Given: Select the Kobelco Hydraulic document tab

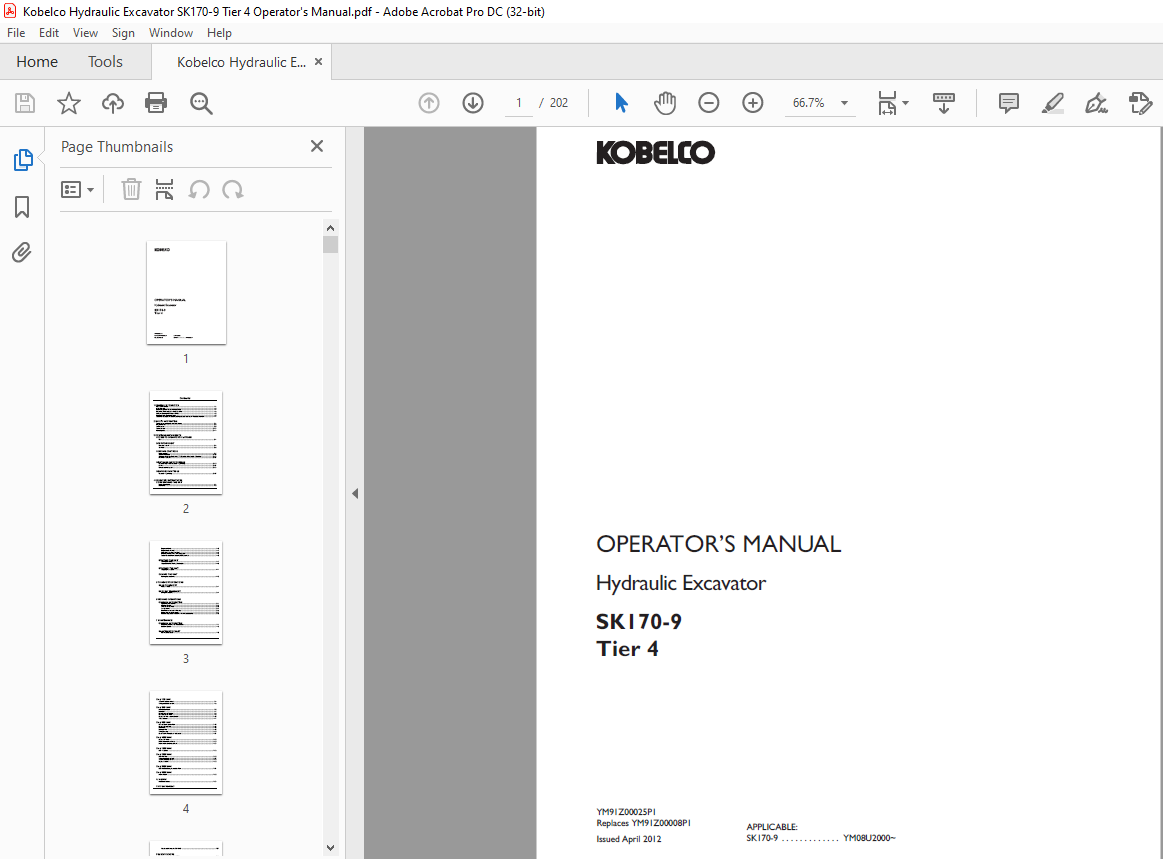Looking at the screenshot, I should pos(241,62).
